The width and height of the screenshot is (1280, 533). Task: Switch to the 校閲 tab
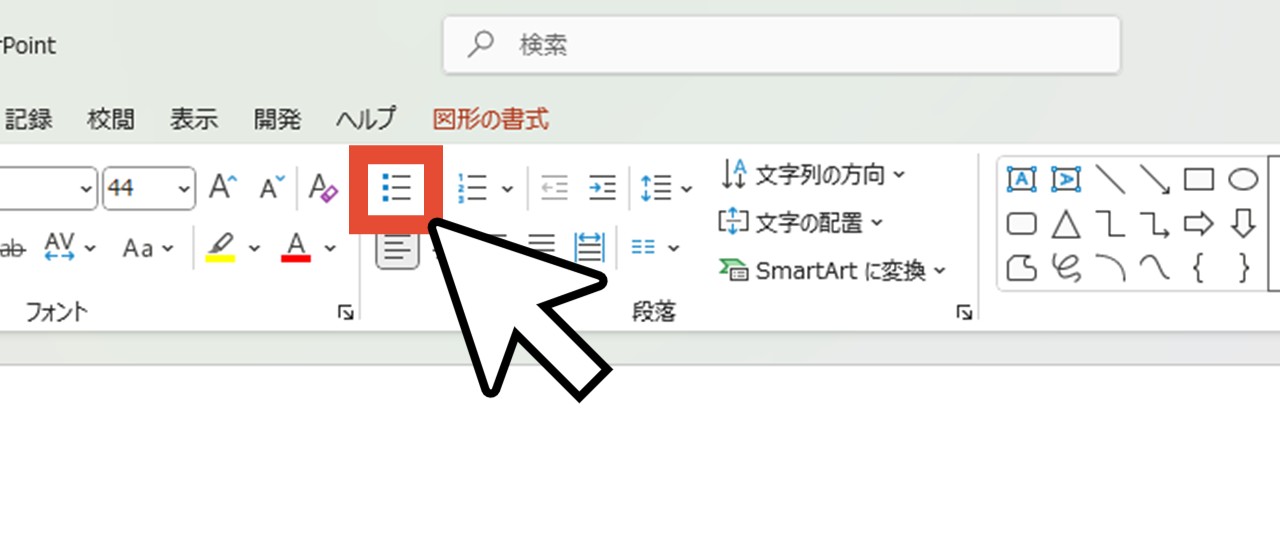[110, 119]
